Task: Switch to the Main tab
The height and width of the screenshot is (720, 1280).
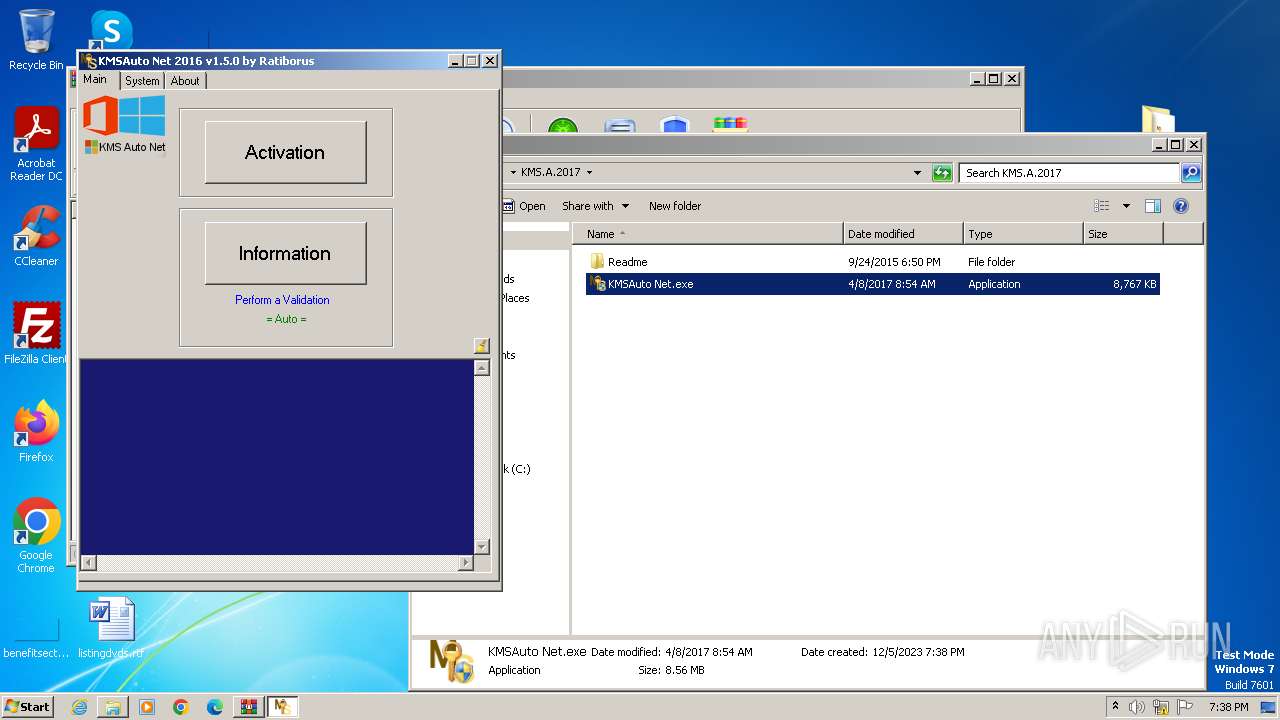Action: (x=95, y=80)
